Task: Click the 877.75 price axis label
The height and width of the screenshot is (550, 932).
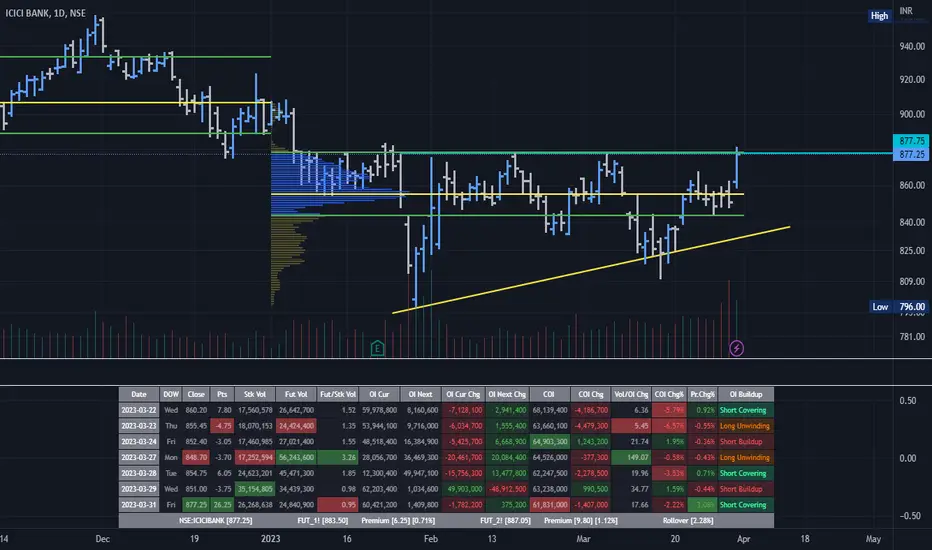Action: coord(911,141)
